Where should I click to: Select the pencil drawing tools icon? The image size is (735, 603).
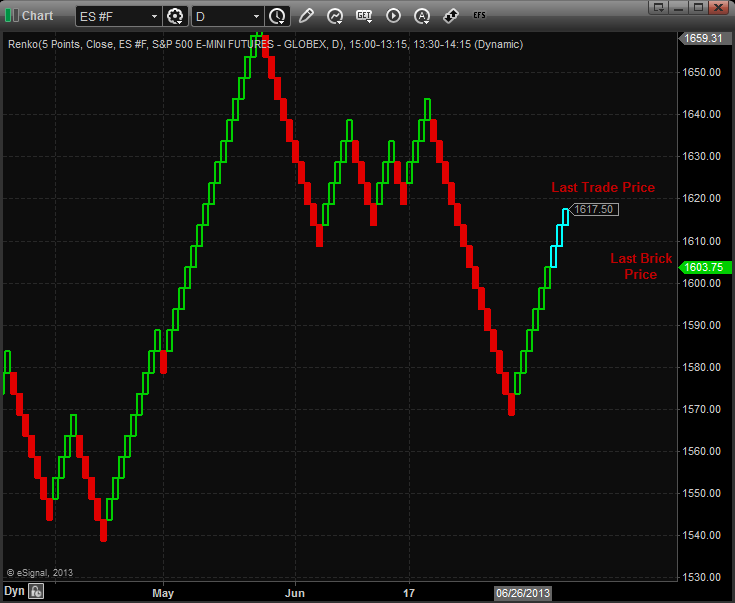[306, 16]
